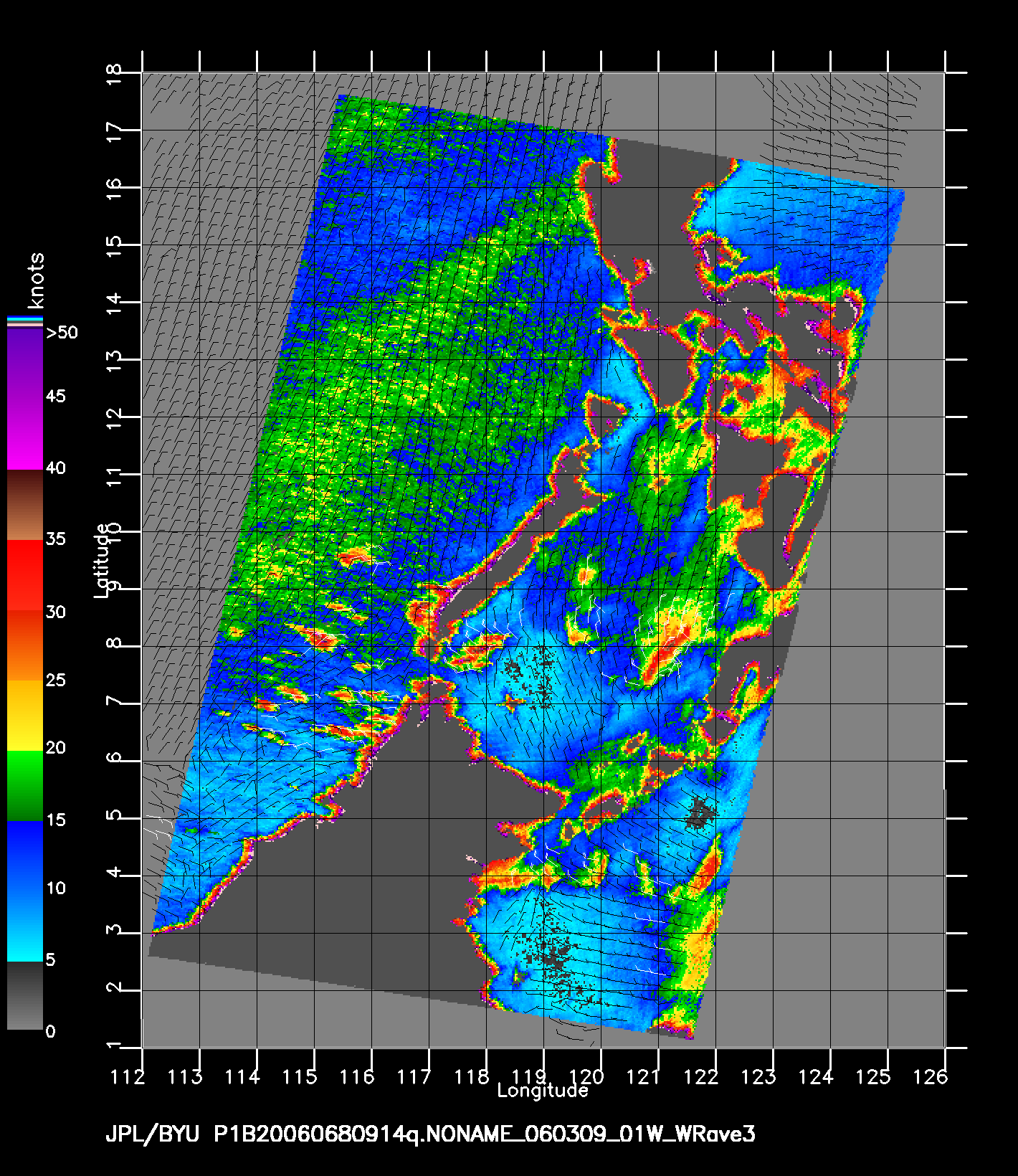The width and height of the screenshot is (1018, 1176).
Task: Click the latitude tick label '11'
Action: coord(114,478)
